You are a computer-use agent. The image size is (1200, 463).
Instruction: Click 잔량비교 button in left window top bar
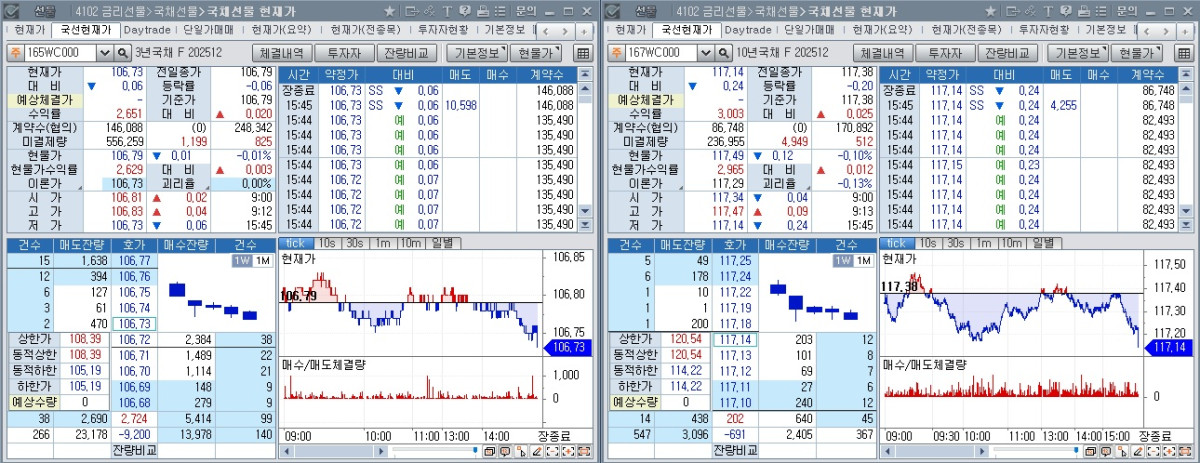pyautogui.click(x=407, y=53)
